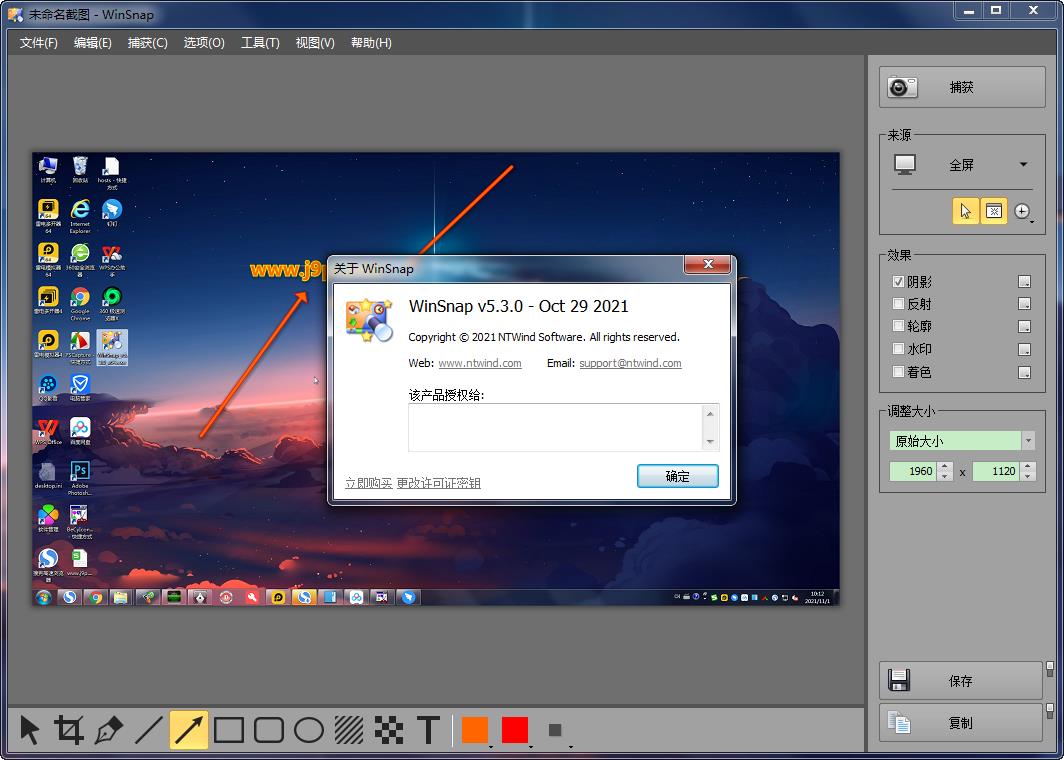Open the 工具(T) menu
Screen dimensions: 1064x760
[260, 43]
